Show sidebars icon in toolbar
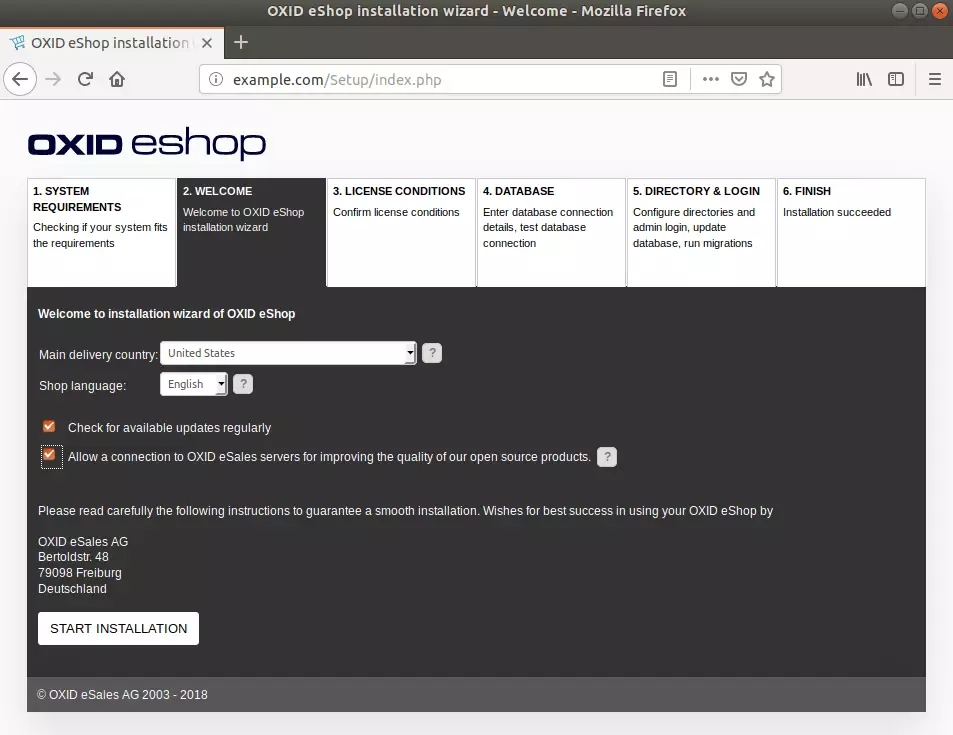The width and height of the screenshot is (953, 735). click(x=896, y=79)
